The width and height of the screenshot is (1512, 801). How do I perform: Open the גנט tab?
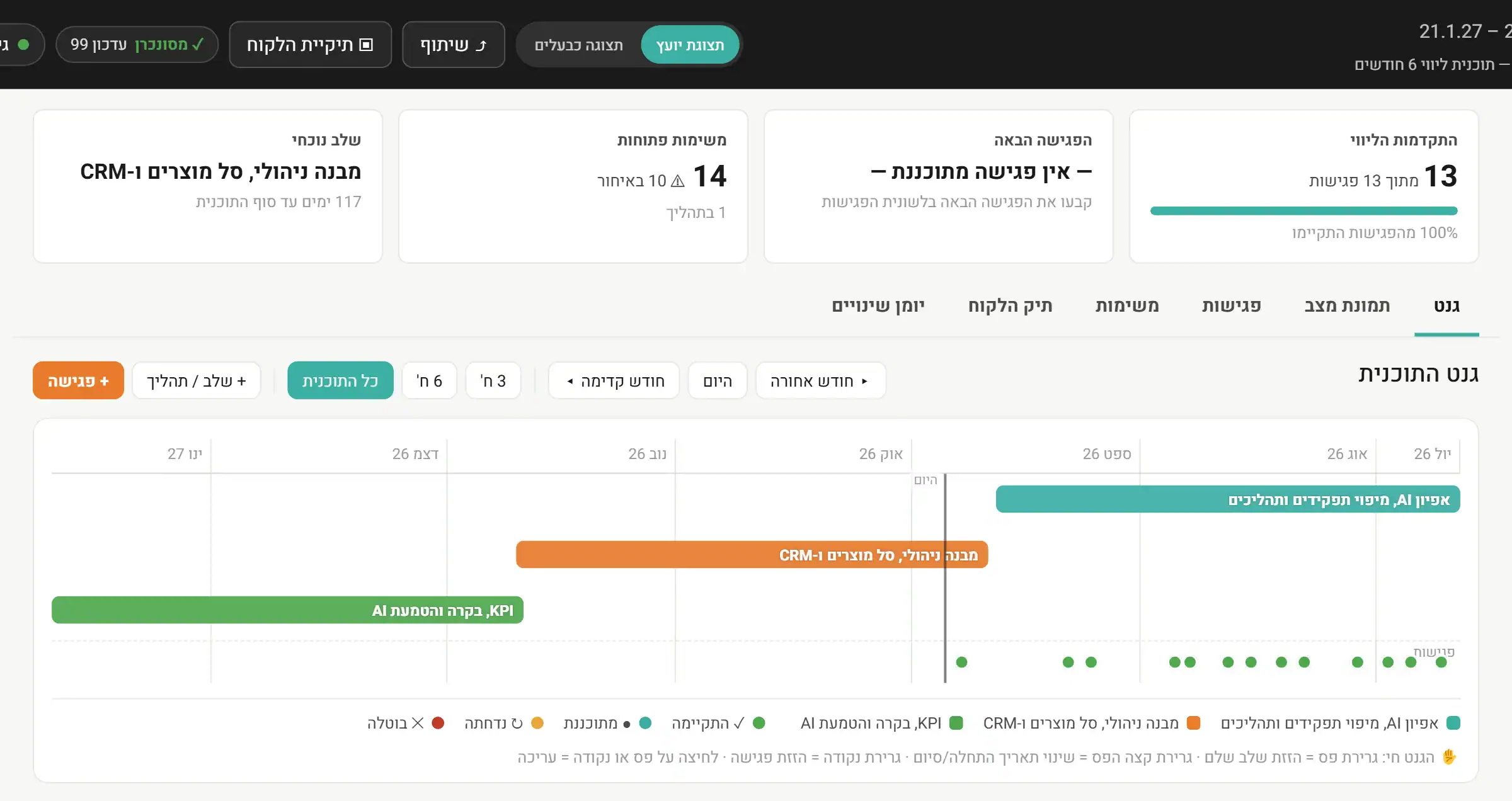pos(1446,306)
